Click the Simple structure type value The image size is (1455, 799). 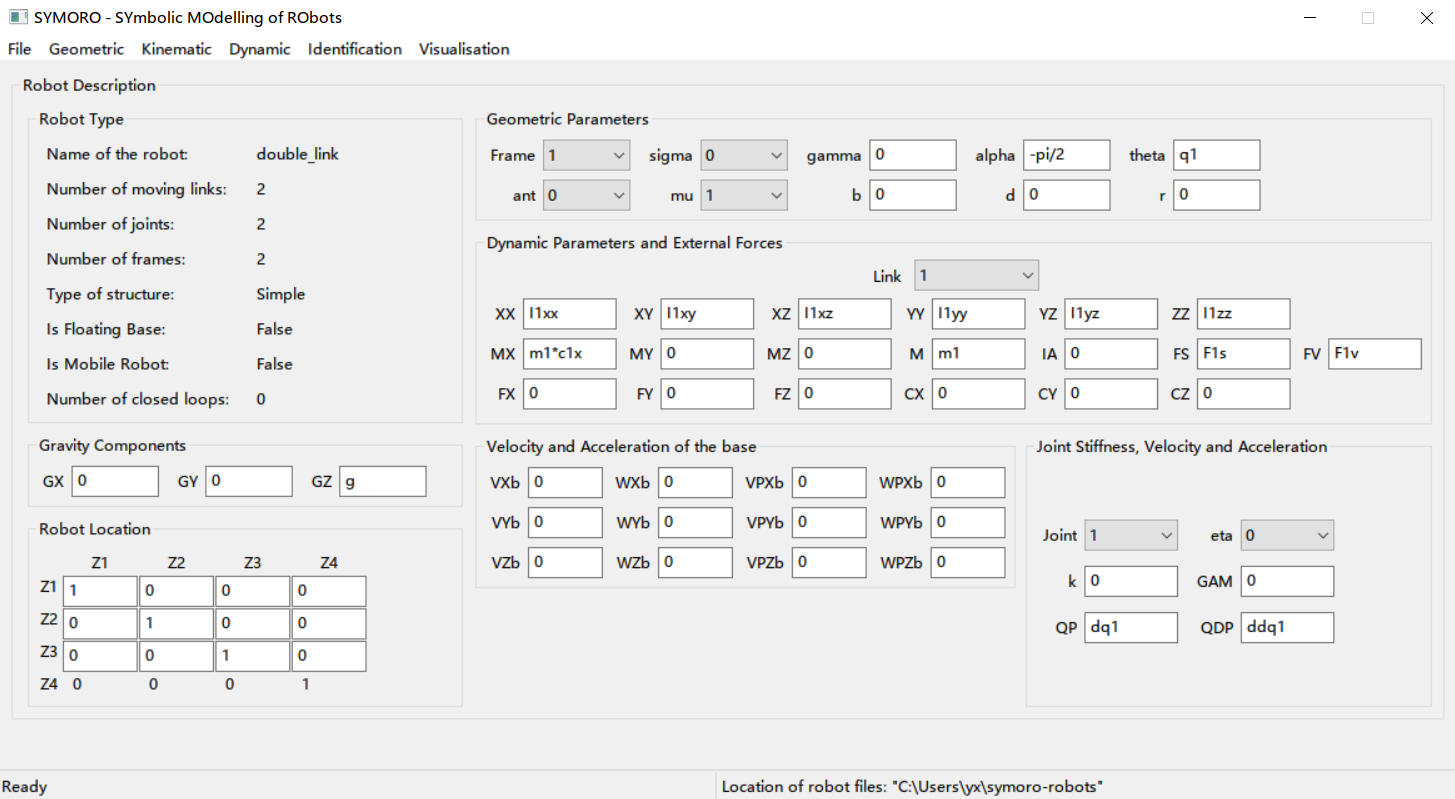tap(281, 294)
